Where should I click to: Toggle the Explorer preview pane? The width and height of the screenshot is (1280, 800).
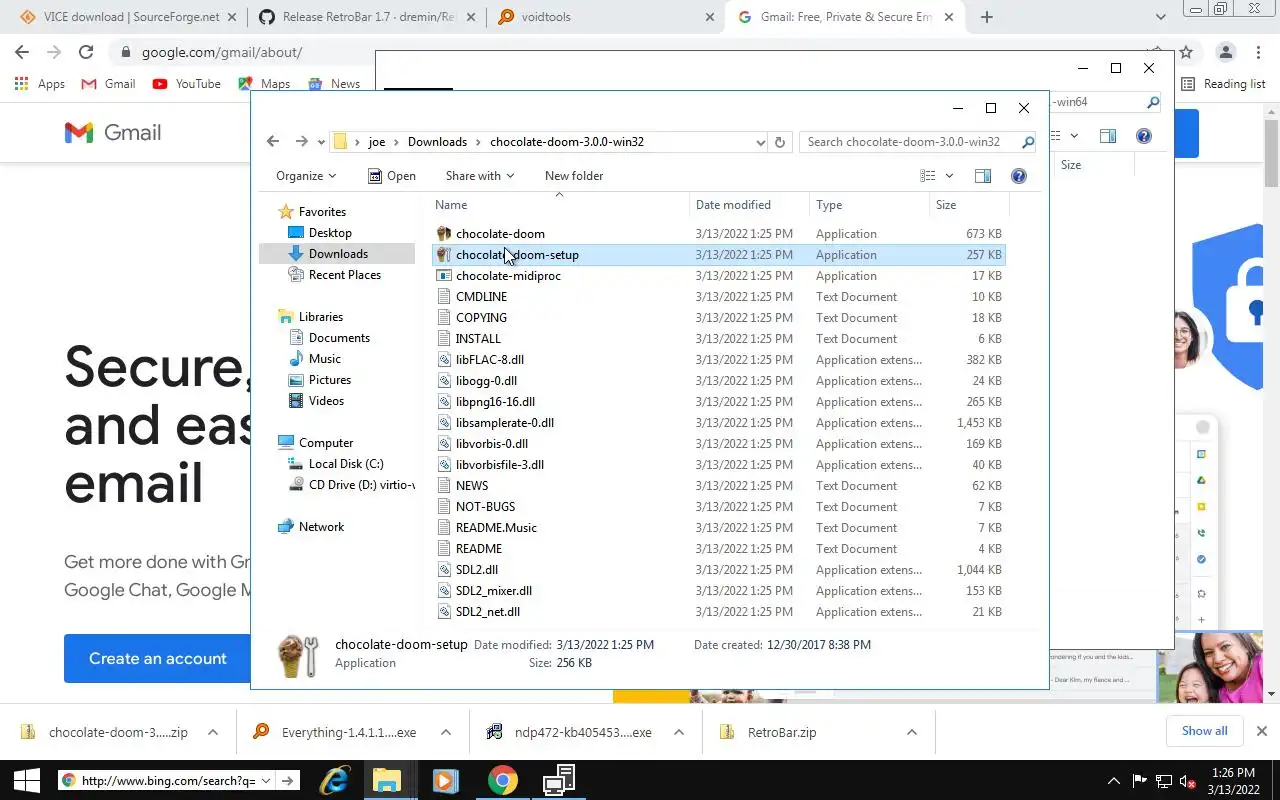coord(983,176)
